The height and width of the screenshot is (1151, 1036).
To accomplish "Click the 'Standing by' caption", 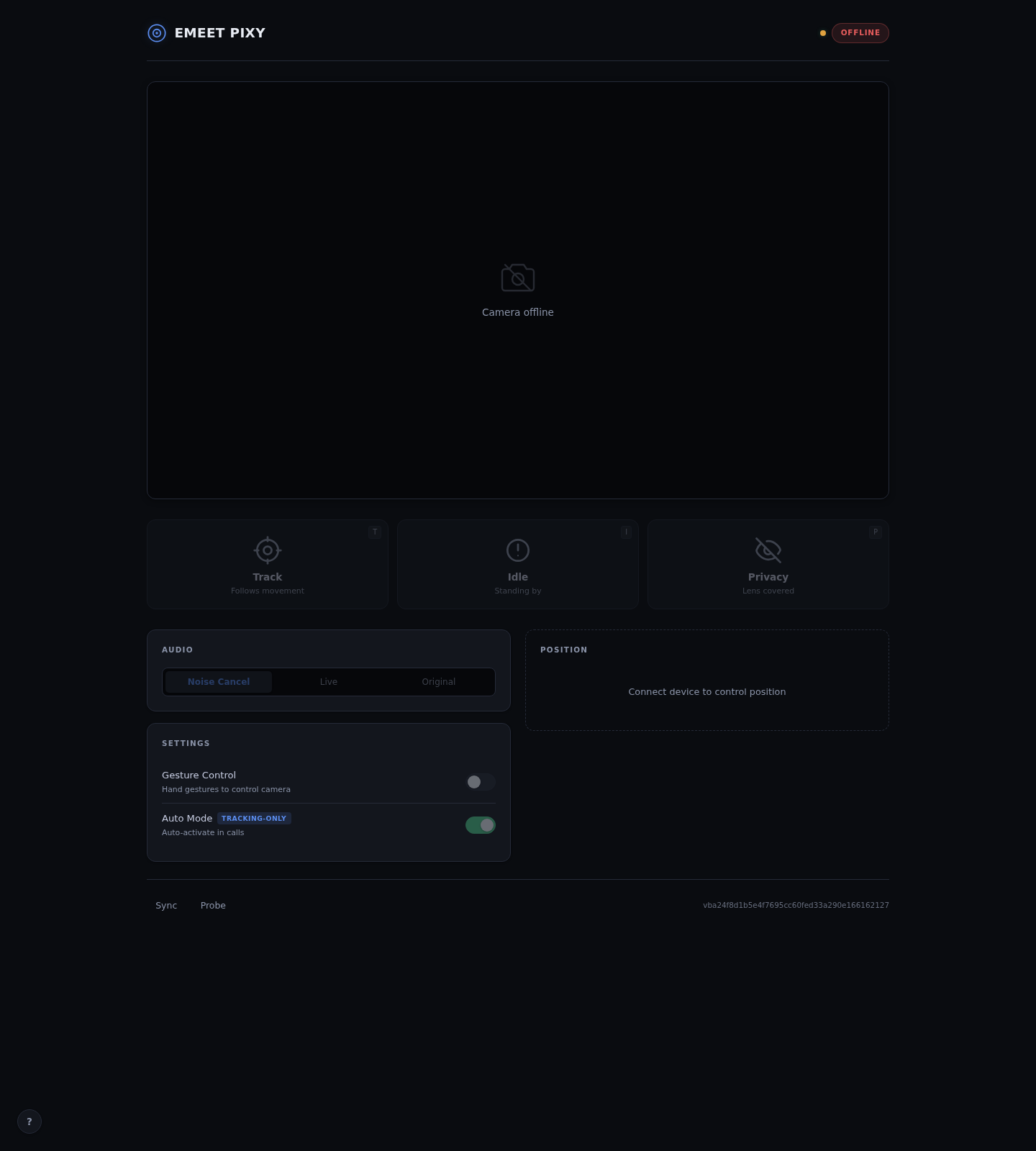I will [518, 591].
